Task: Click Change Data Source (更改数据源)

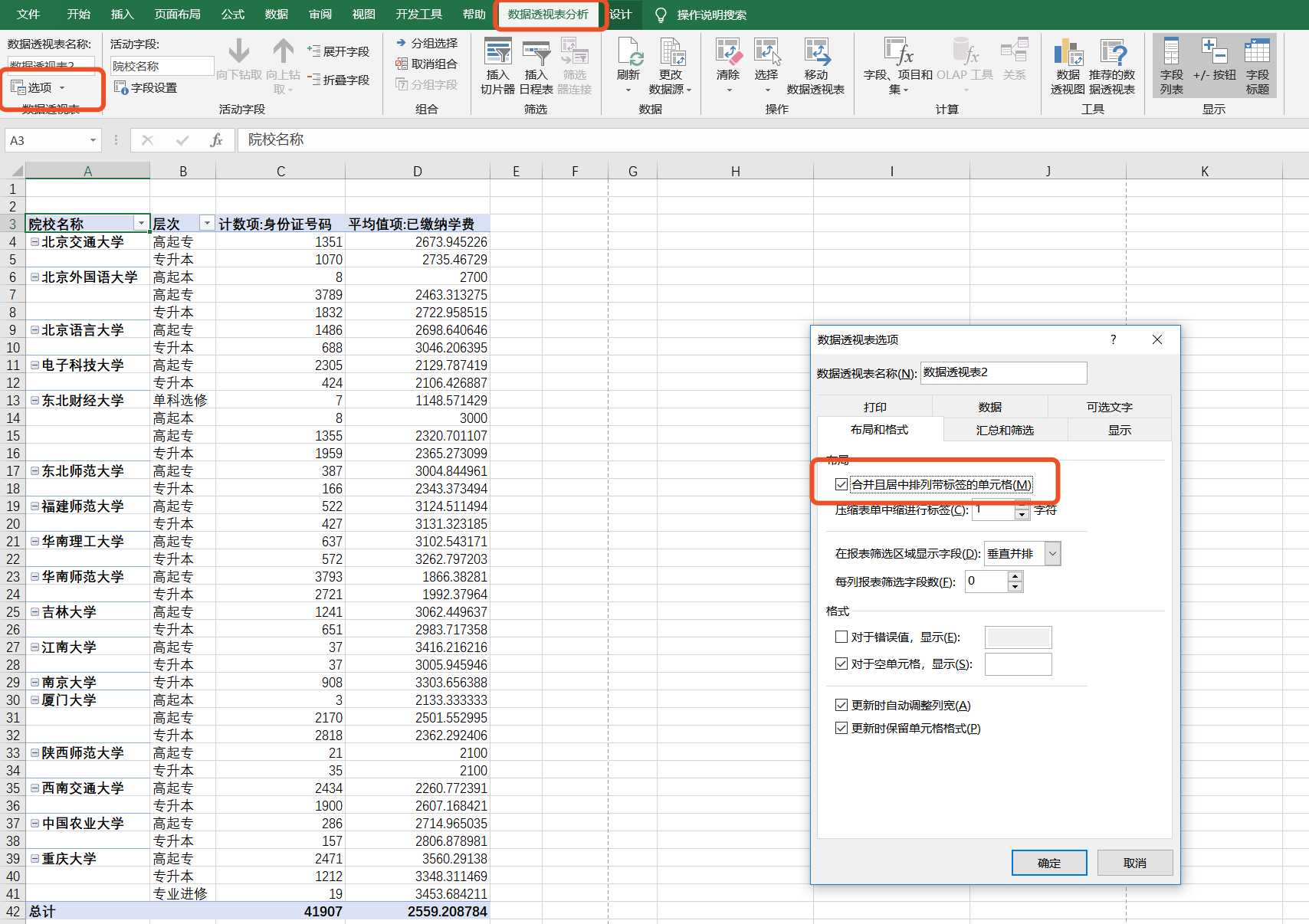Action: (671, 66)
